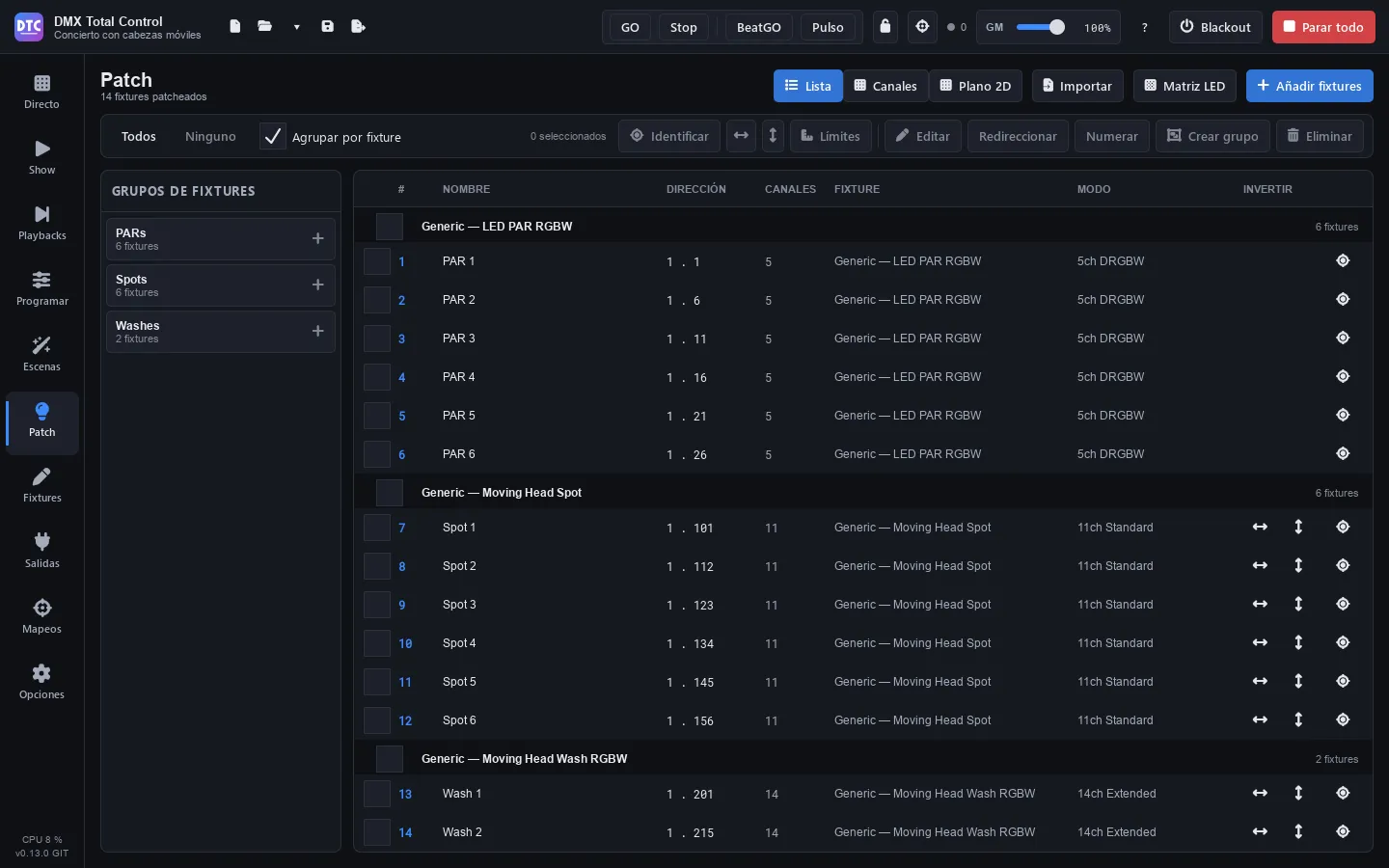Click the GO button
This screenshot has width=1389, height=868.
click(630, 27)
